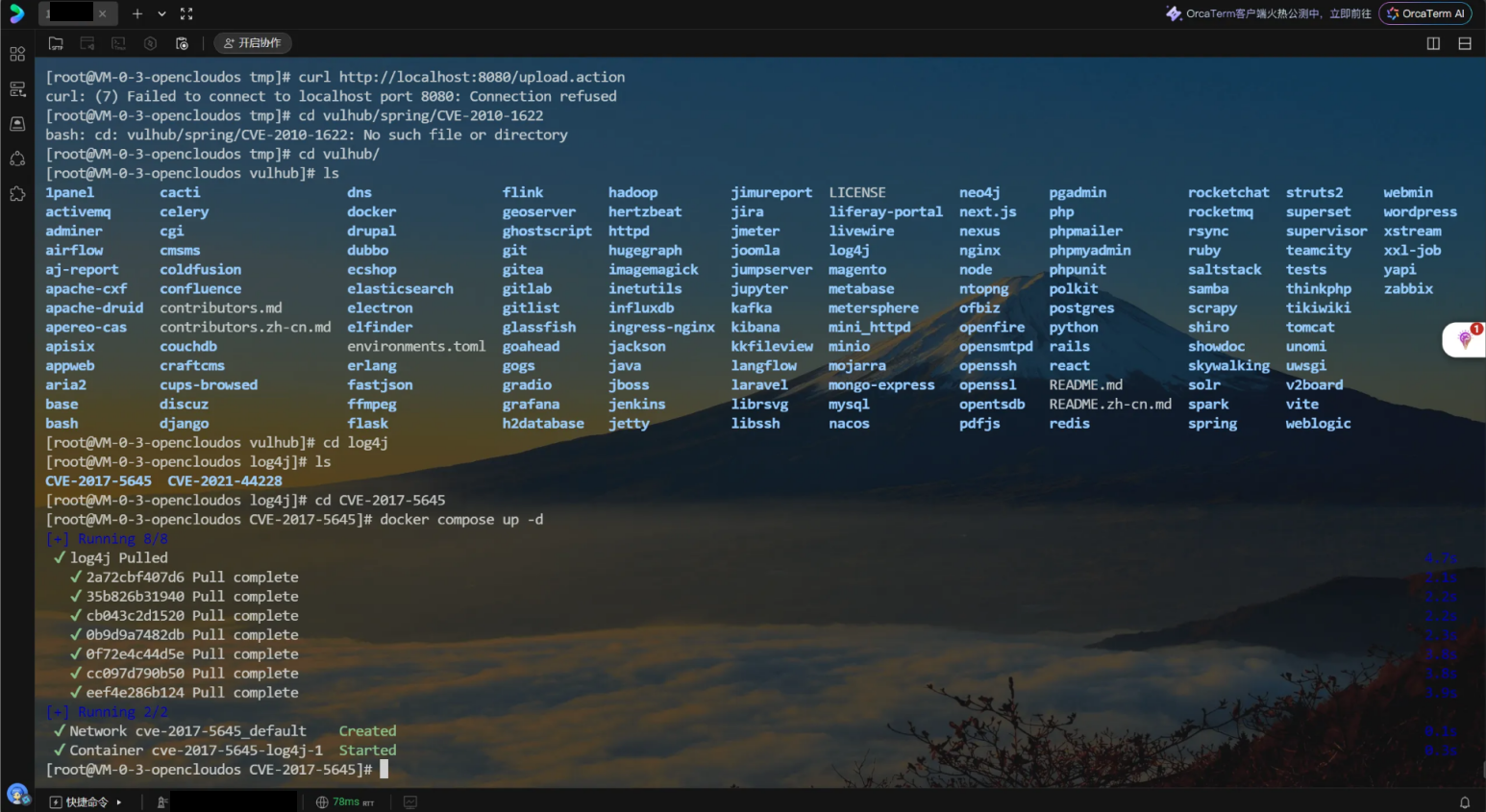1486x812 pixels.
Task: Select the mongo-express directory name
Action: (881, 384)
